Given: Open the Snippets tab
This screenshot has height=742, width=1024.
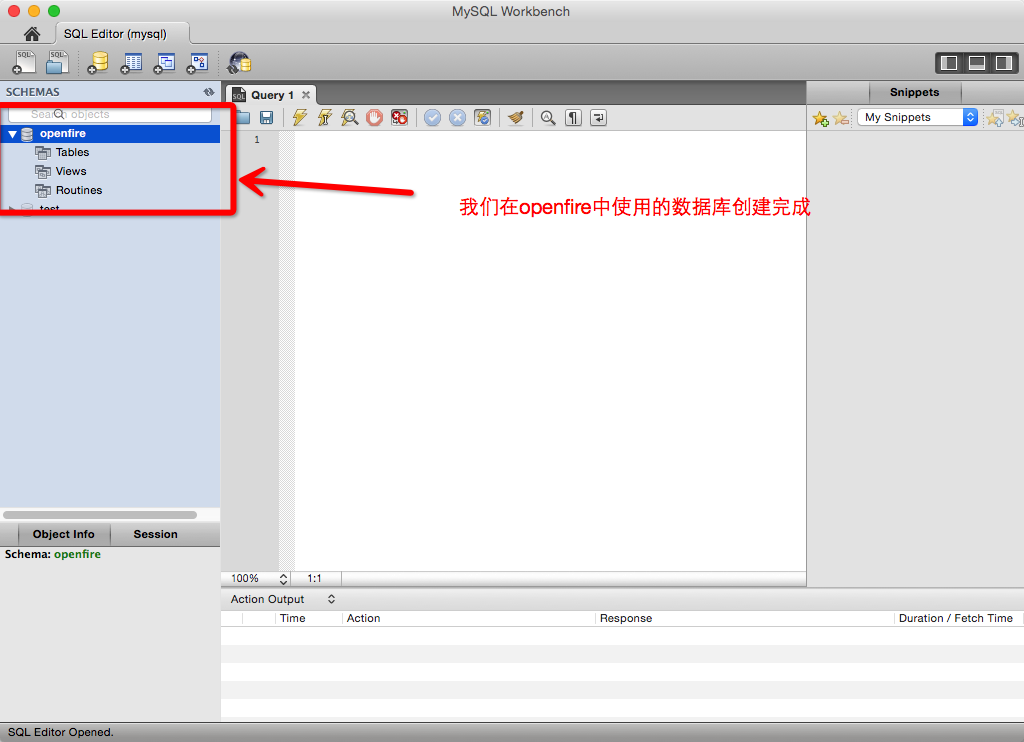Looking at the screenshot, I should pos(914,92).
